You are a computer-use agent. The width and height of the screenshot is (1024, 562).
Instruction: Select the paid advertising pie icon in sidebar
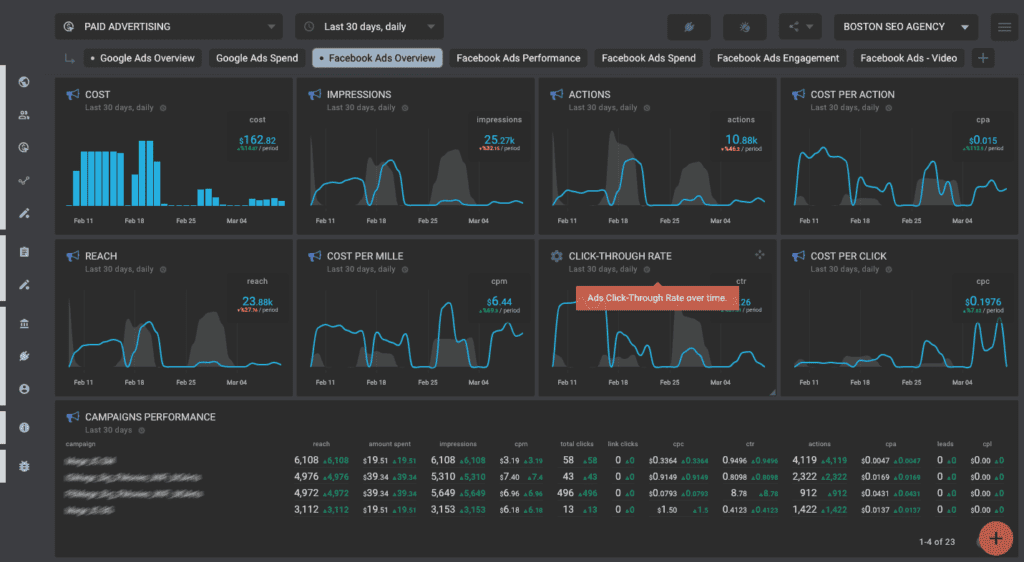coord(24,148)
